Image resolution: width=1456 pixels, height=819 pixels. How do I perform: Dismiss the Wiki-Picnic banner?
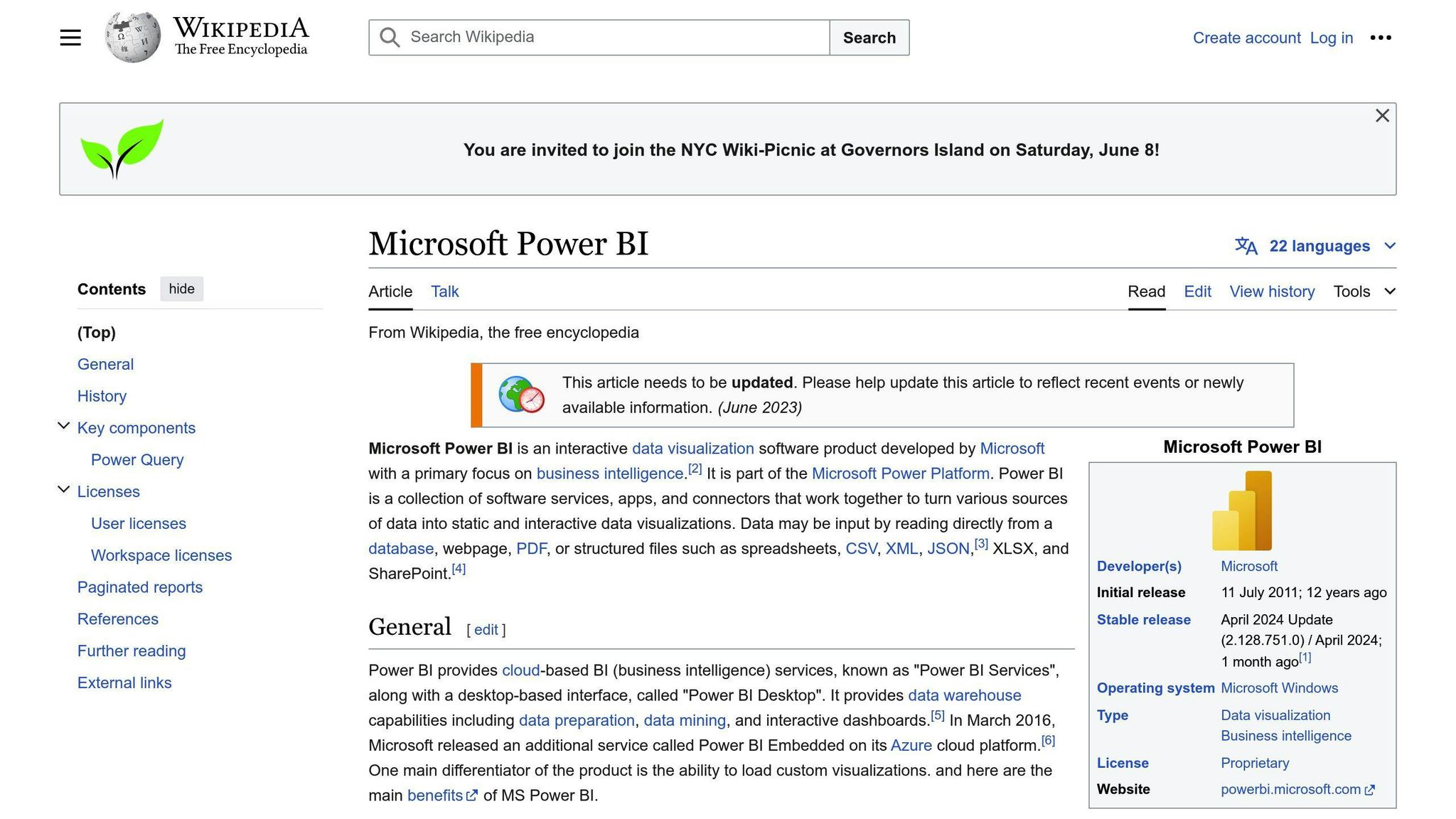coord(1381,115)
